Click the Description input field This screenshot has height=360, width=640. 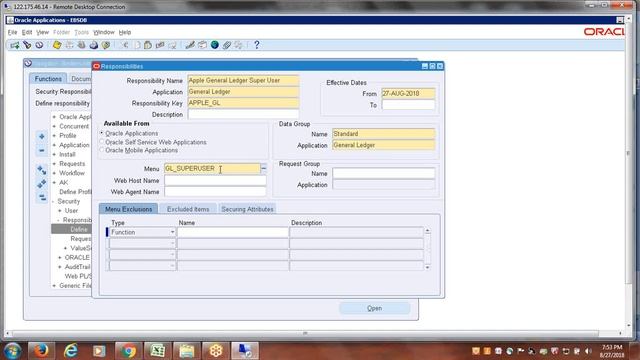pyautogui.click(x=243, y=114)
